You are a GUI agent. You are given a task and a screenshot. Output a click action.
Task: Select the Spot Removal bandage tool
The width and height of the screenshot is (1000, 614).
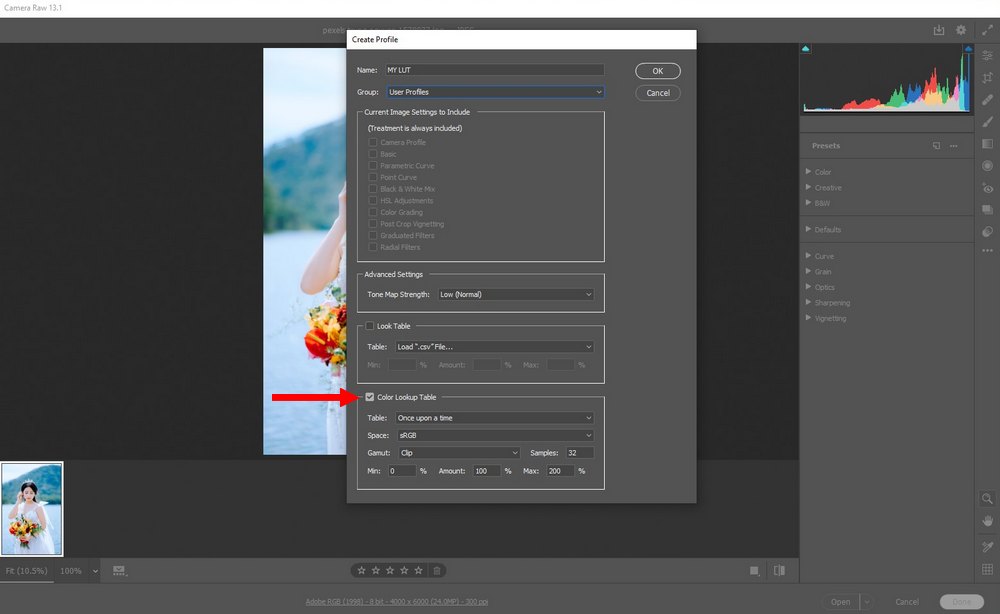pyautogui.click(x=987, y=99)
